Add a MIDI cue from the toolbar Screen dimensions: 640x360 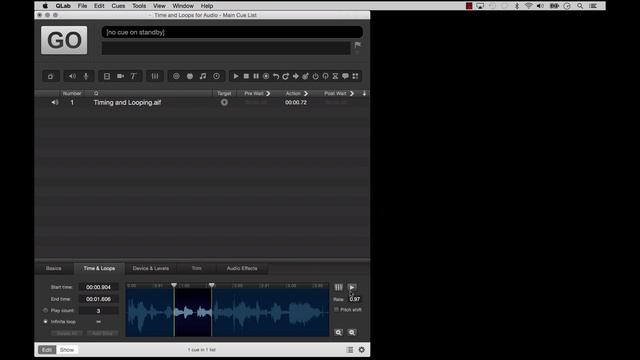(190, 76)
